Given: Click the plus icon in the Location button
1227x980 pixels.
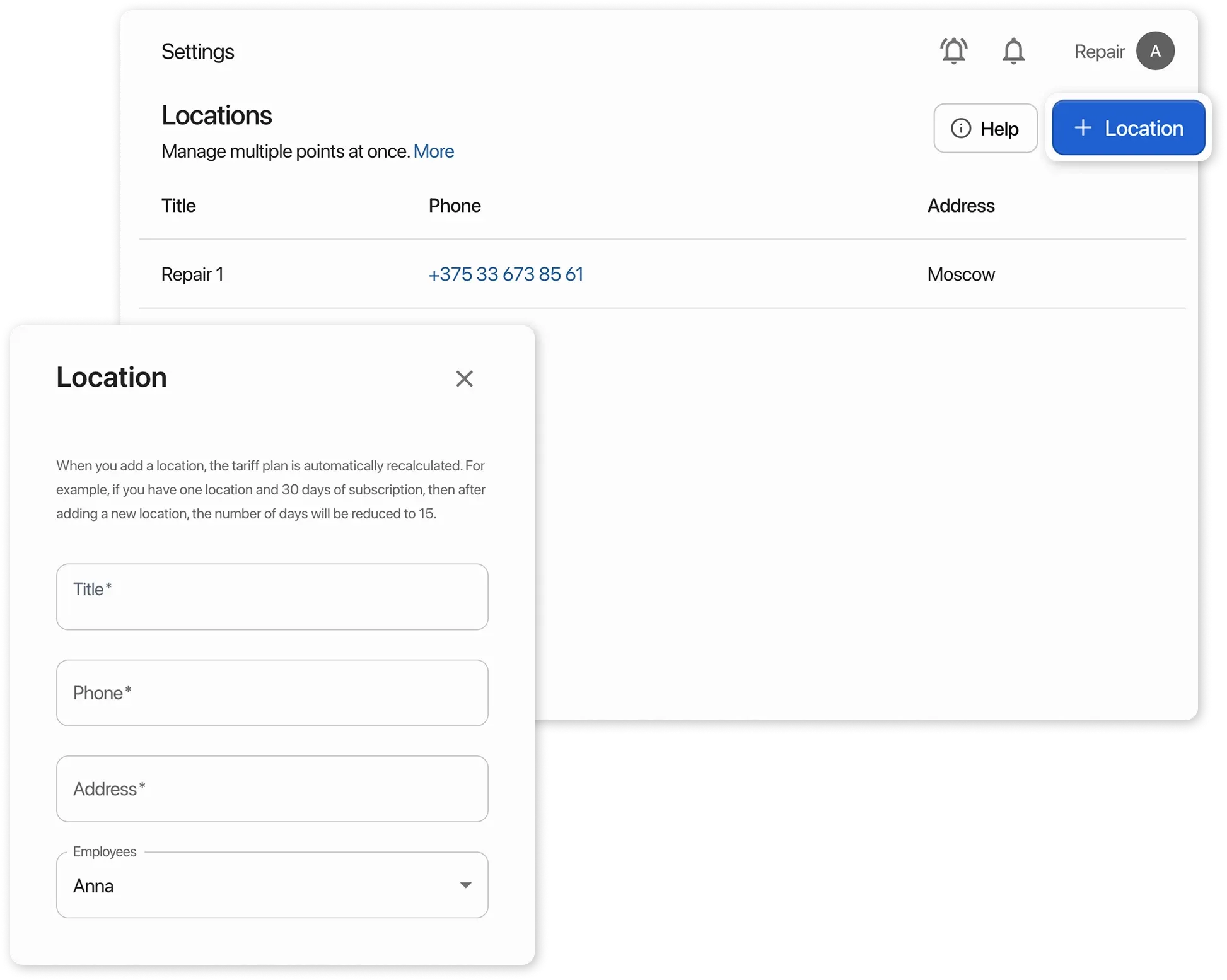Looking at the screenshot, I should point(1083,128).
